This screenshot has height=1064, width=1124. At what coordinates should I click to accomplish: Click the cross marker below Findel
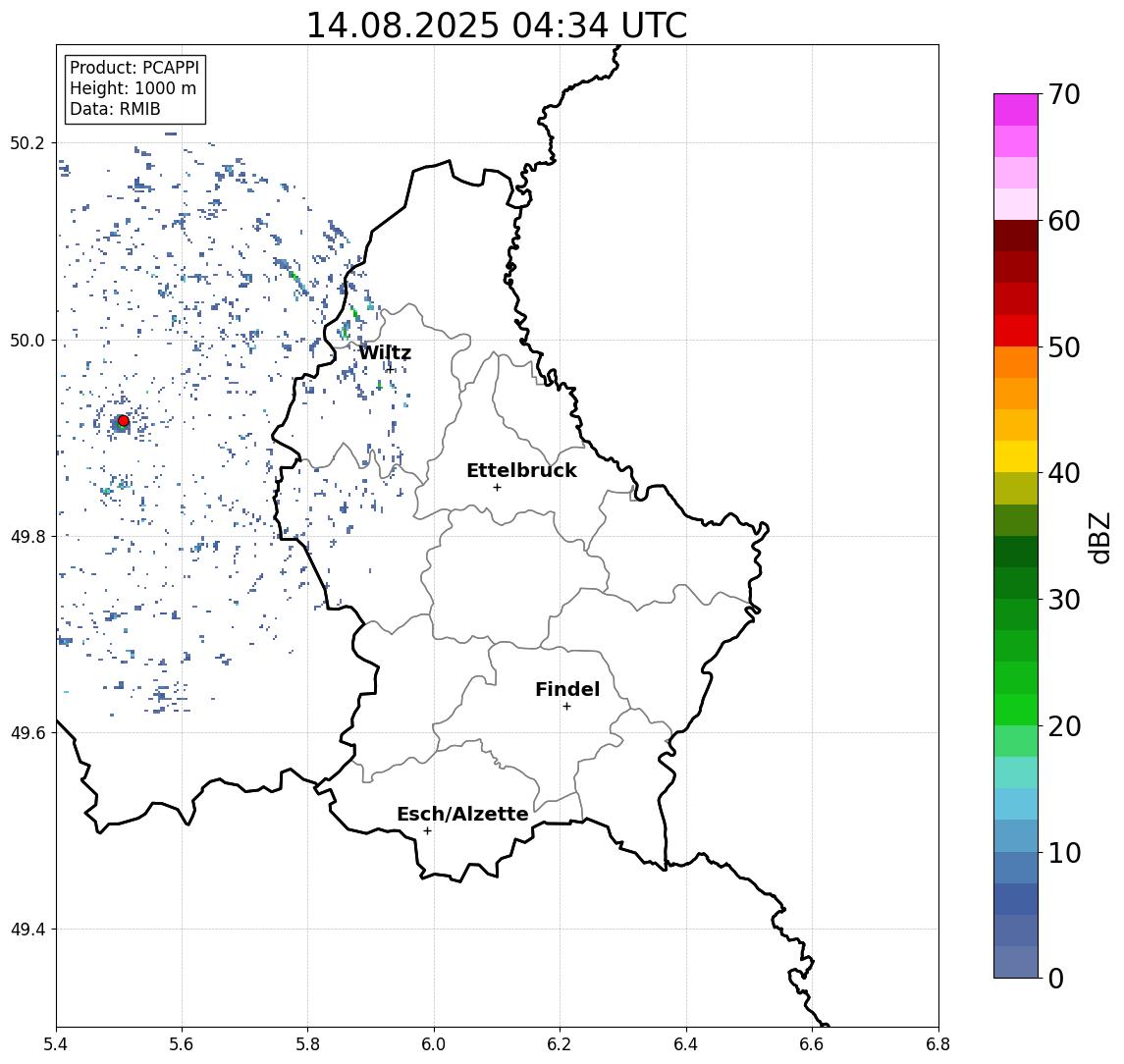pyautogui.click(x=566, y=707)
